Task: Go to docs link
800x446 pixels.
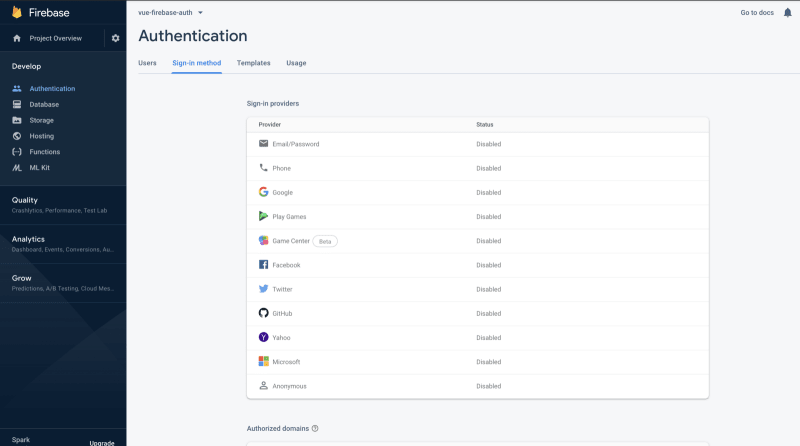Action: coord(757,13)
